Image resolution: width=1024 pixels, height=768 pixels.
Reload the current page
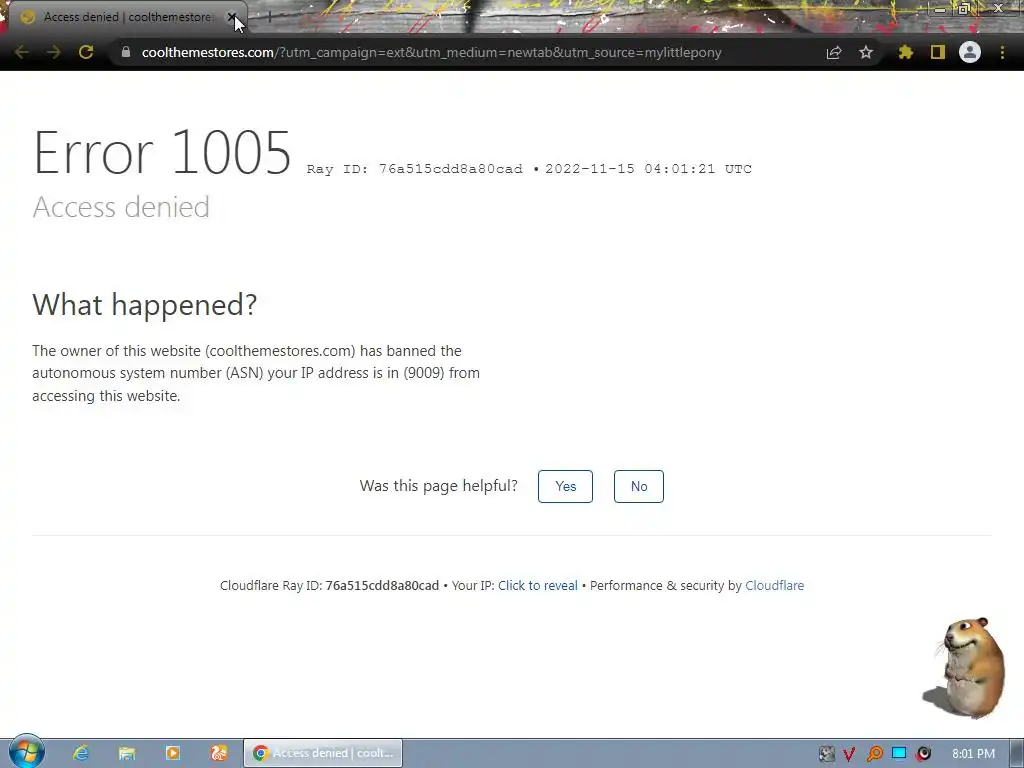pos(86,52)
